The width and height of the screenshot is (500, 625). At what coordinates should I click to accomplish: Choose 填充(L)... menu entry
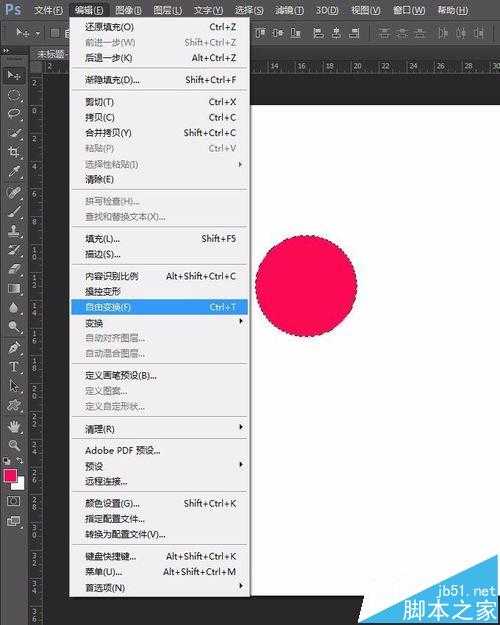pyautogui.click(x=159, y=239)
